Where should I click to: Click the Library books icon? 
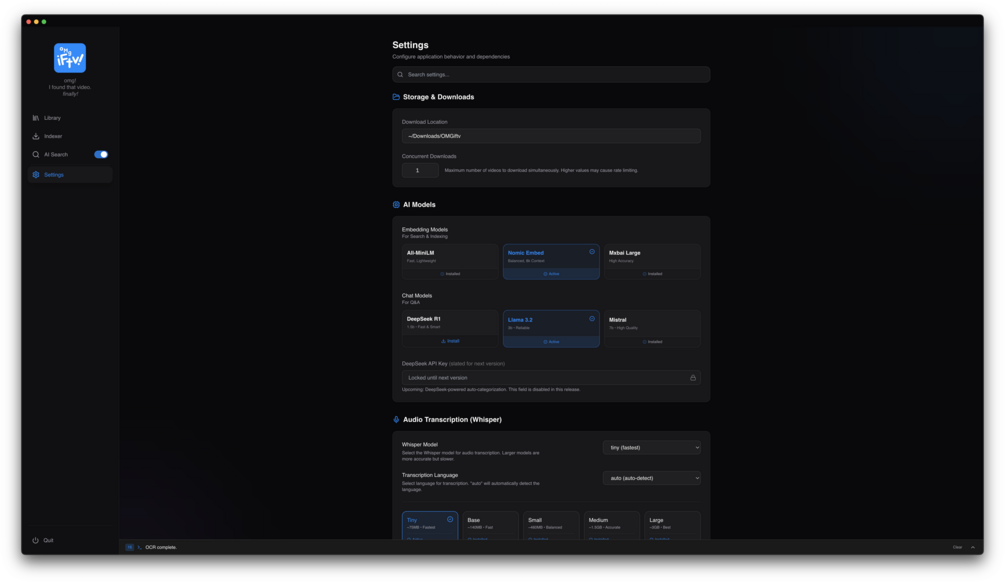tap(36, 118)
